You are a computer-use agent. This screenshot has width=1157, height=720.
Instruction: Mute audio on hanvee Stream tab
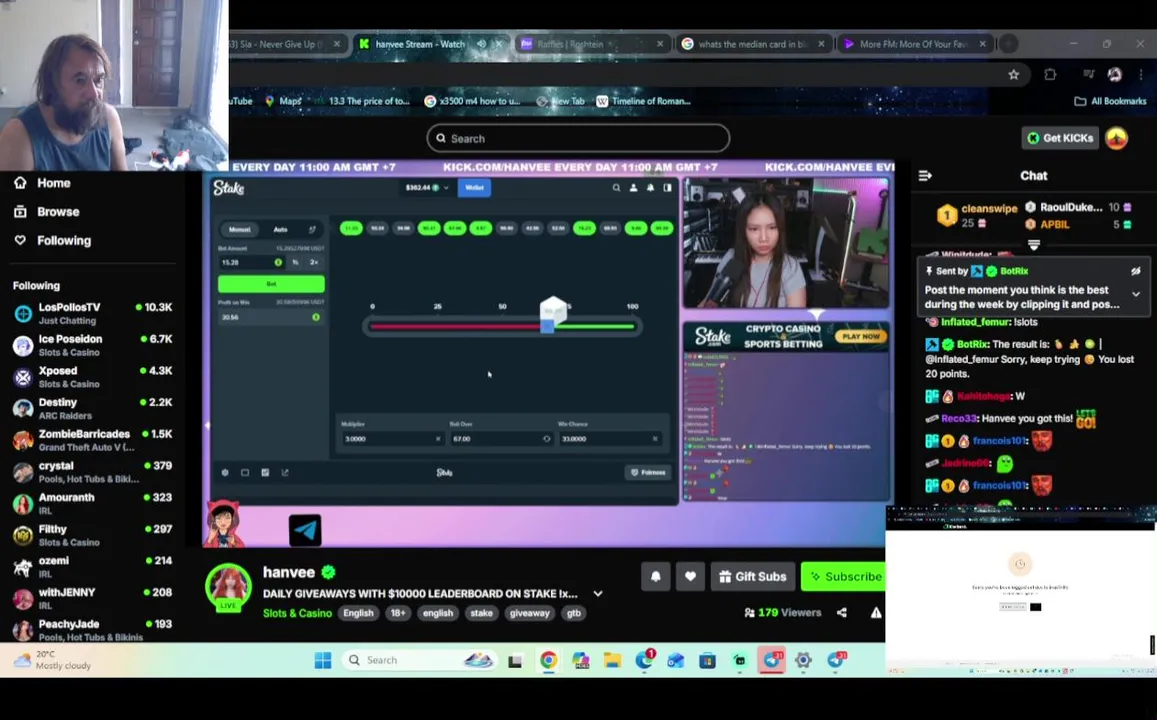click(481, 44)
